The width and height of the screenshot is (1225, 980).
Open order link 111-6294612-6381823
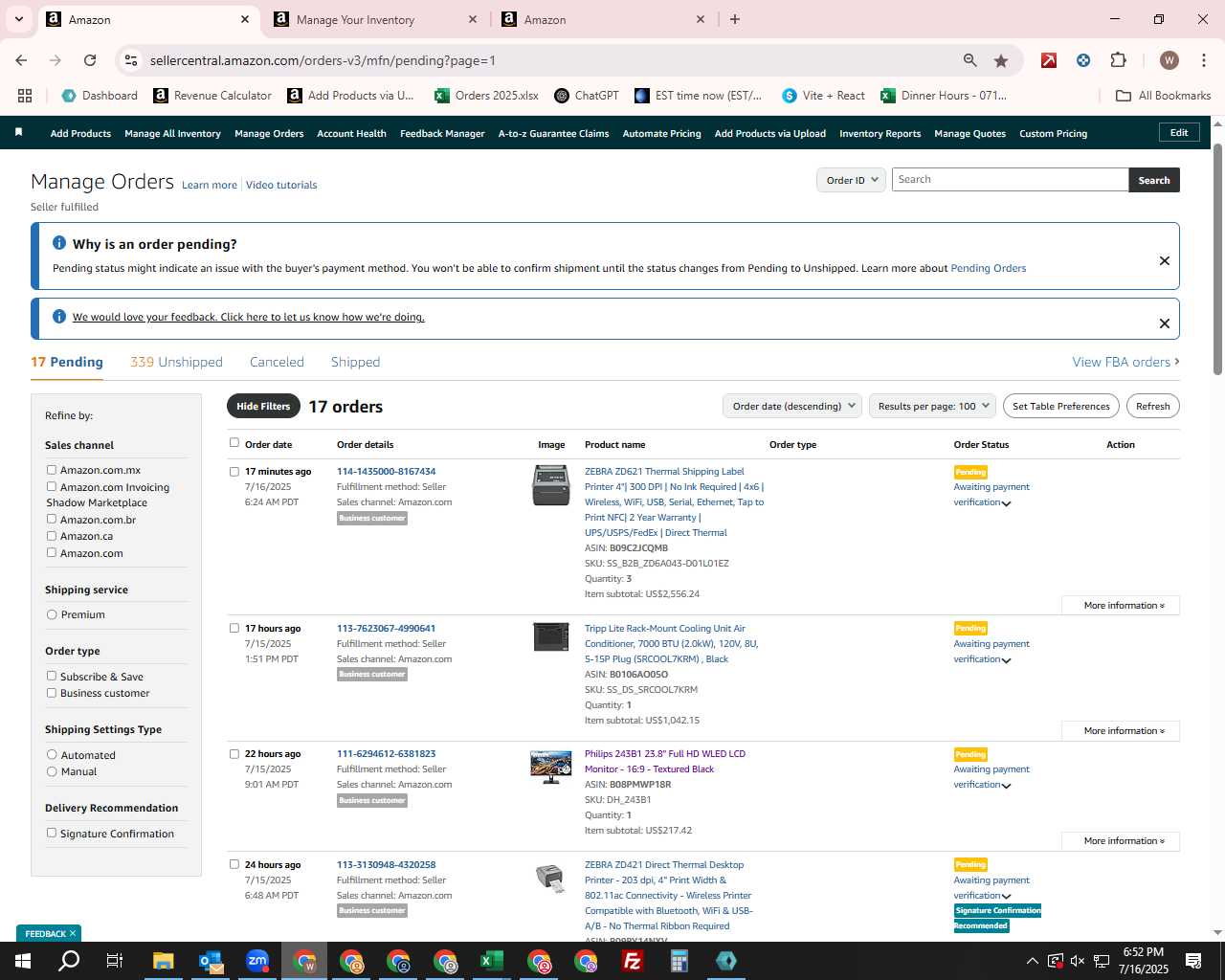click(386, 754)
